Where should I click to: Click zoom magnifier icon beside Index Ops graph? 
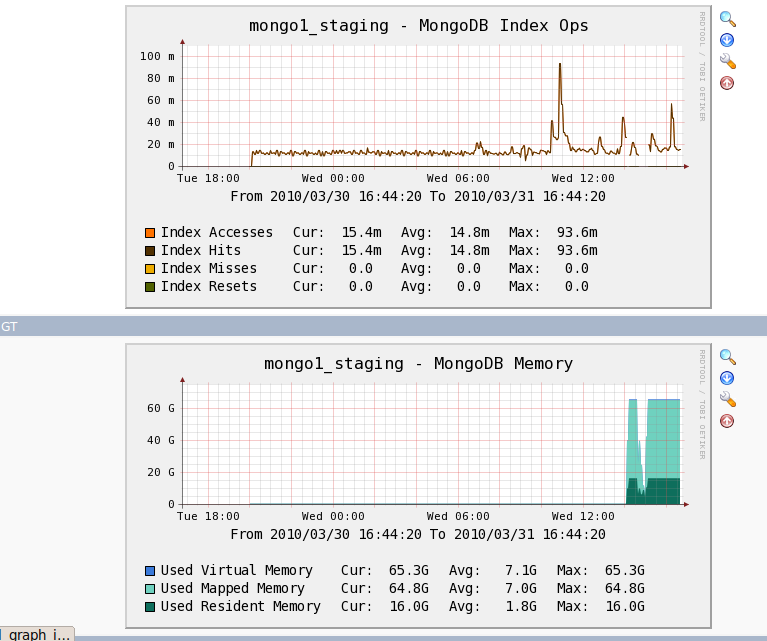coord(727,19)
